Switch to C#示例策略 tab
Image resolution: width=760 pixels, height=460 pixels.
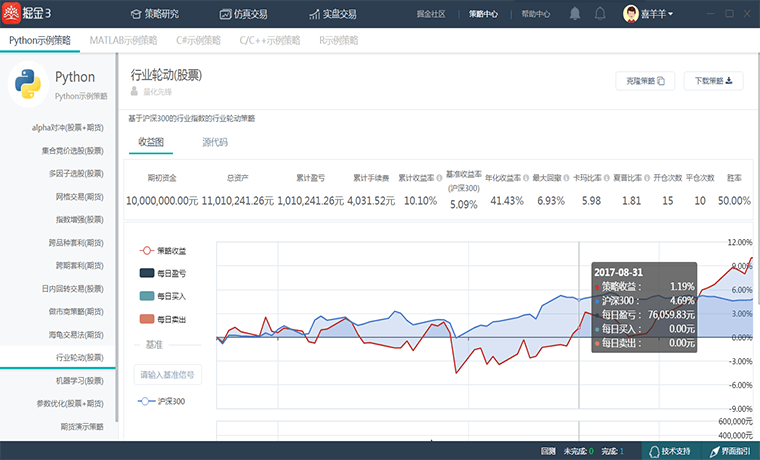(x=198, y=40)
